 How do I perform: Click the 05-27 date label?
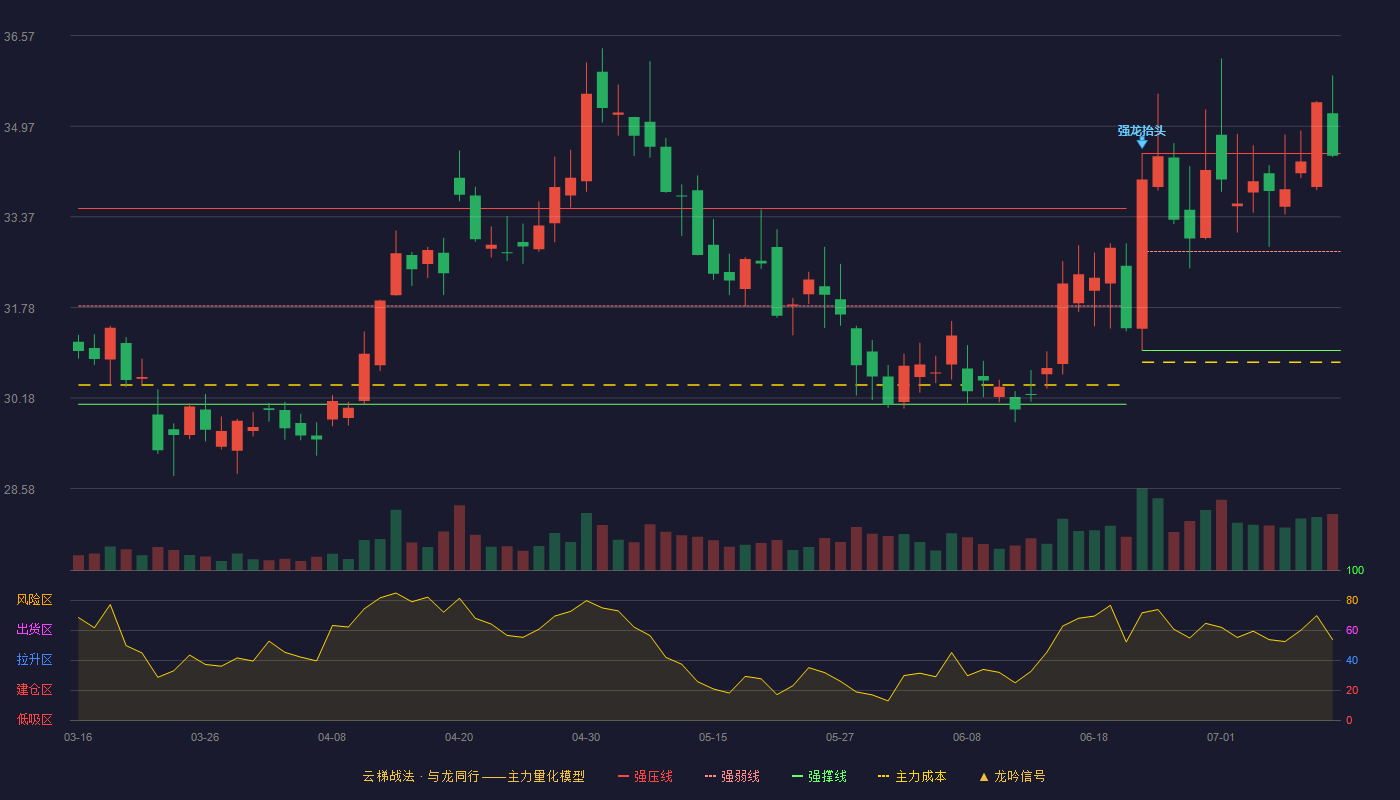coord(840,737)
